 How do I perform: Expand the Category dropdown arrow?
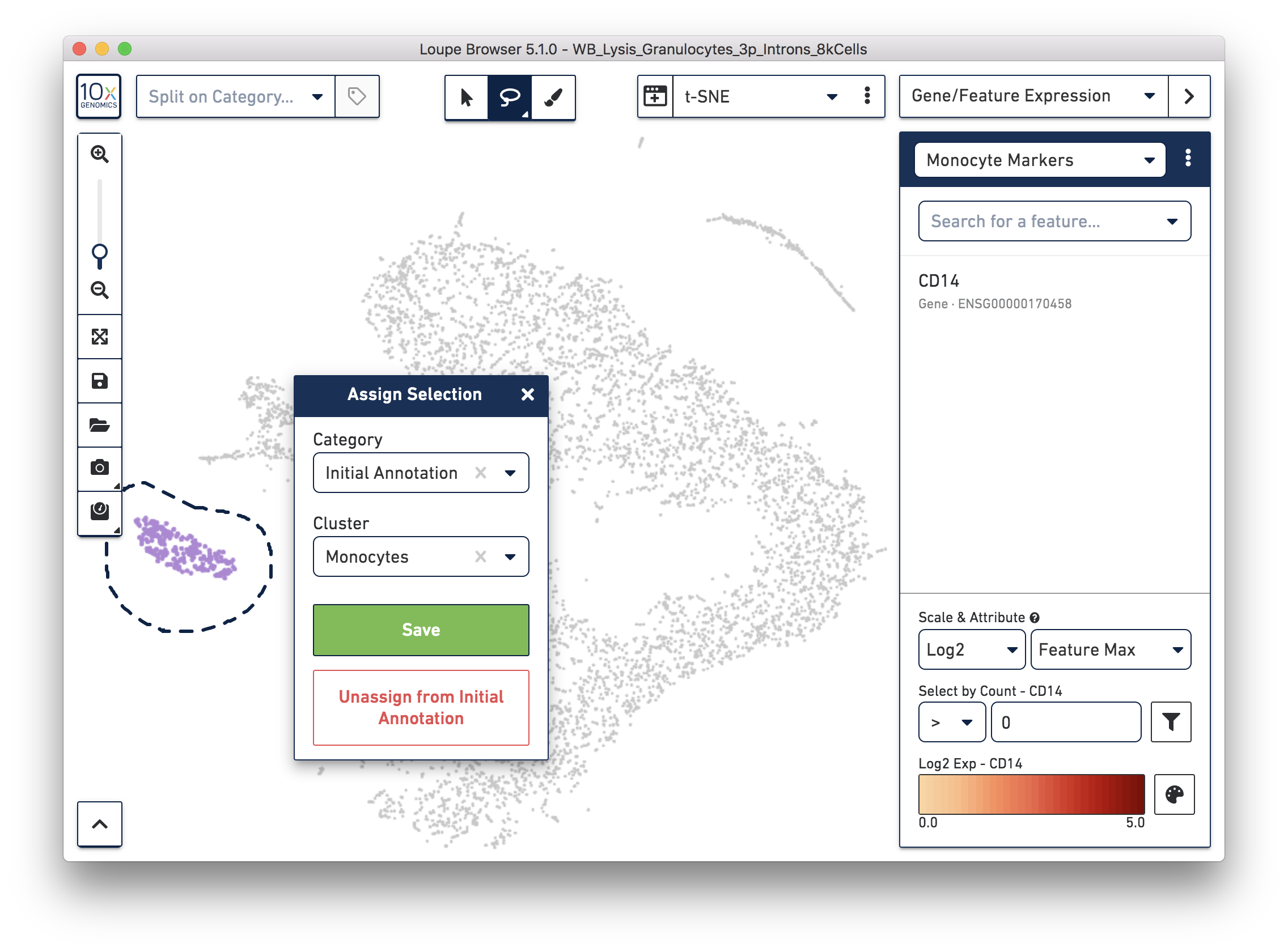pyautogui.click(x=510, y=473)
